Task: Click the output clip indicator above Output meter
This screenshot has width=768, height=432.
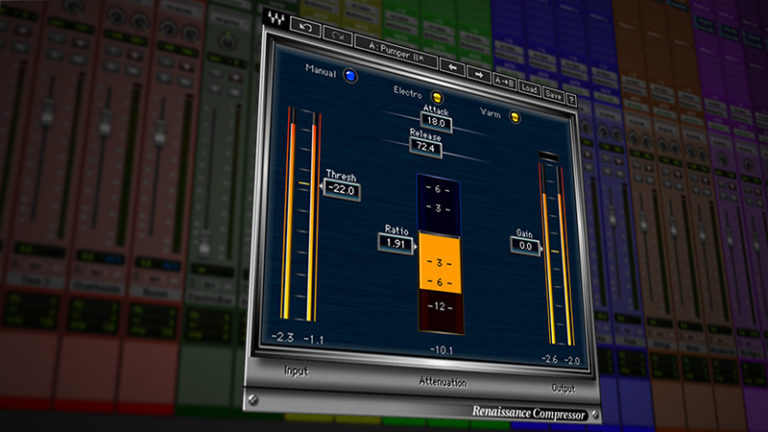Action: click(x=549, y=156)
